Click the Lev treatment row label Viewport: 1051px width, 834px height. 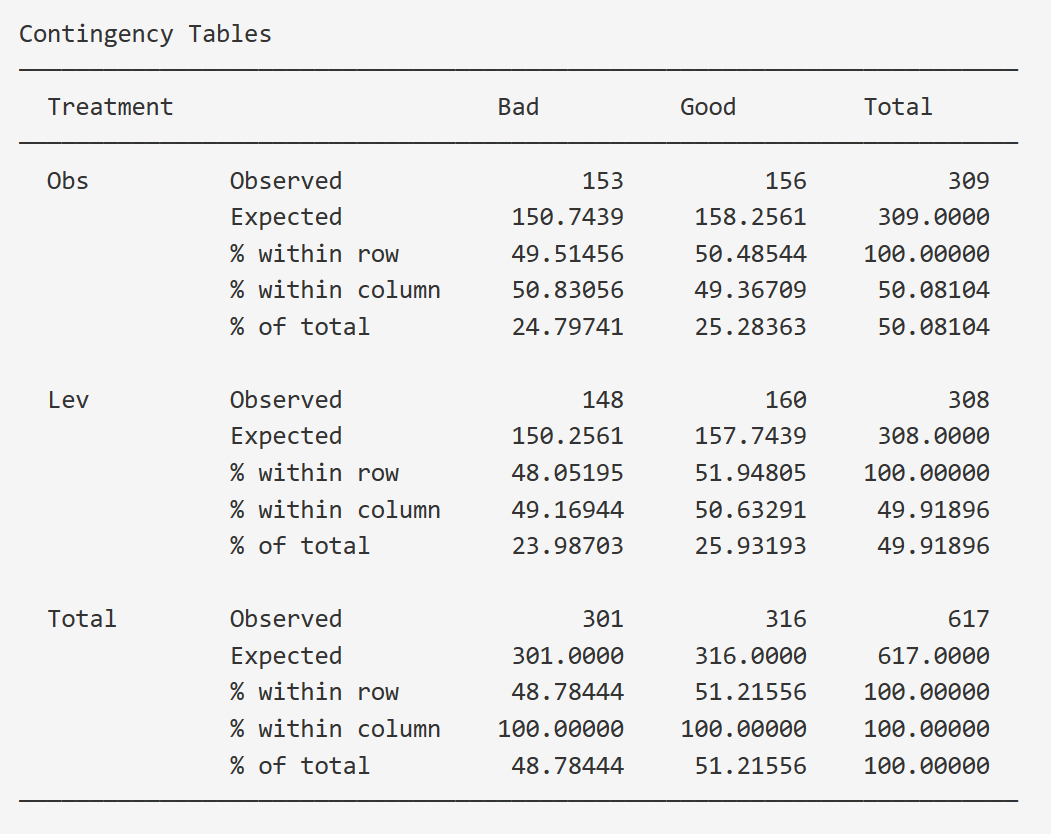68,400
